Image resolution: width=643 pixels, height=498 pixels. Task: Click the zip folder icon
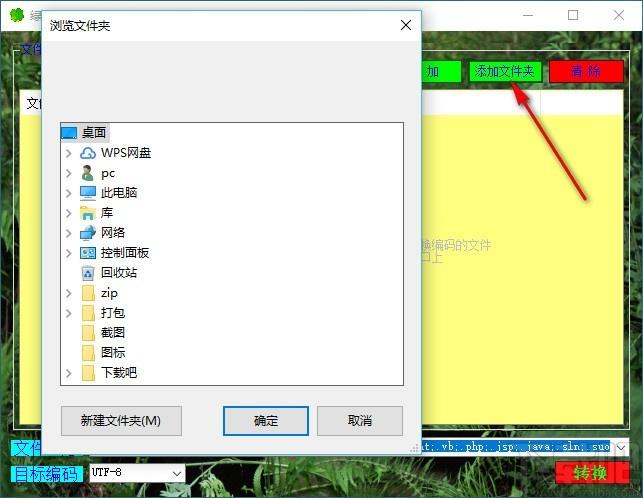click(88, 293)
